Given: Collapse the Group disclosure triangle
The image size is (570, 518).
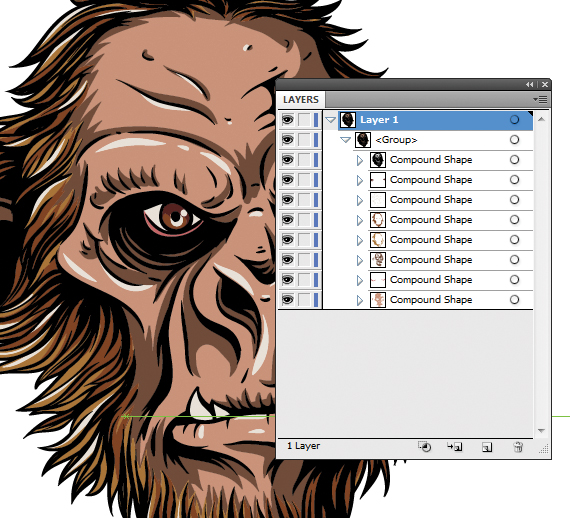Looking at the screenshot, I should coord(345,140).
